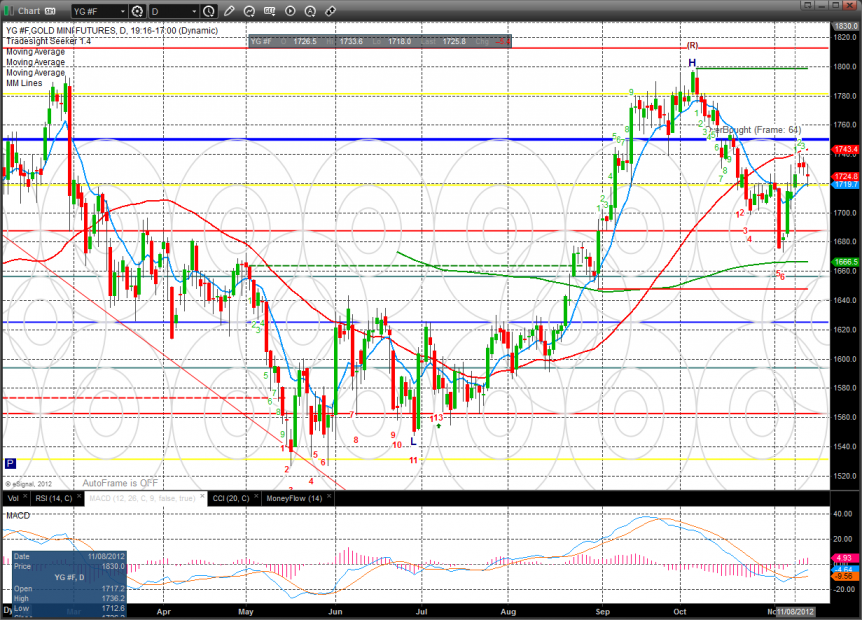This screenshot has width=862, height=620.
Task: Click the AutoFrame is OFF text
Action: [x=120, y=483]
